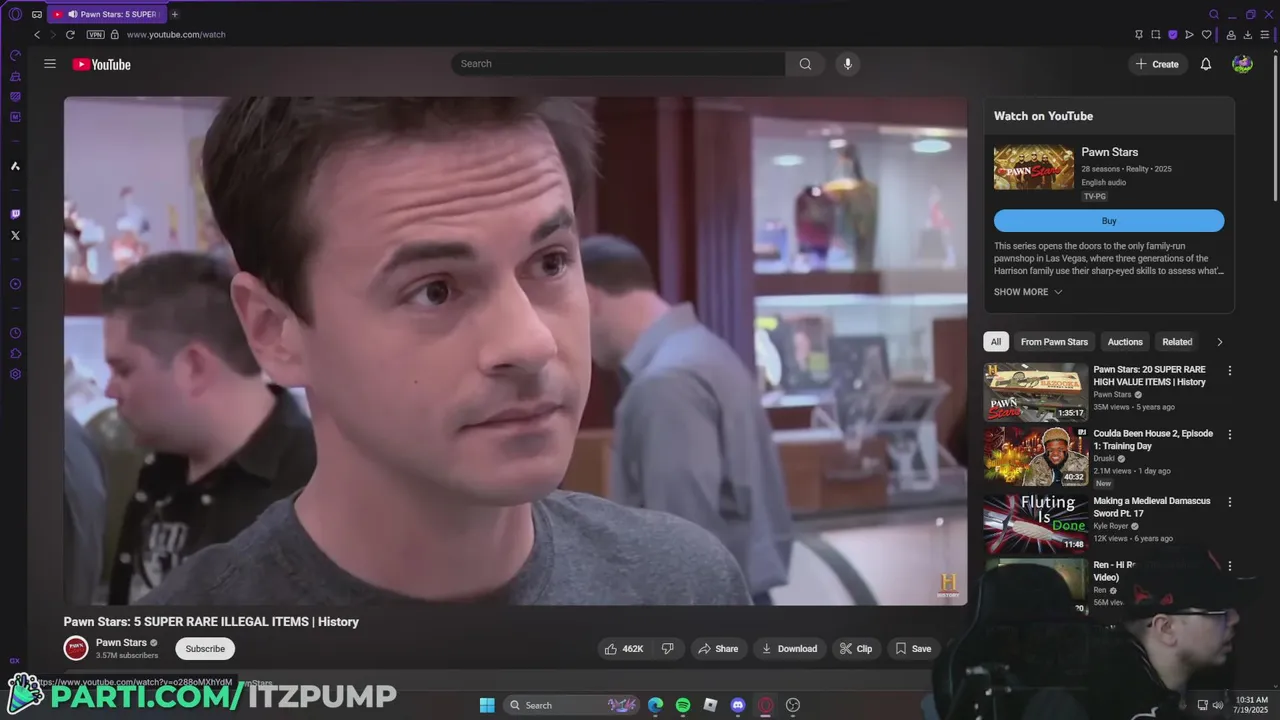
Task: Open Discord from the taskbar
Action: pyautogui.click(x=738, y=705)
